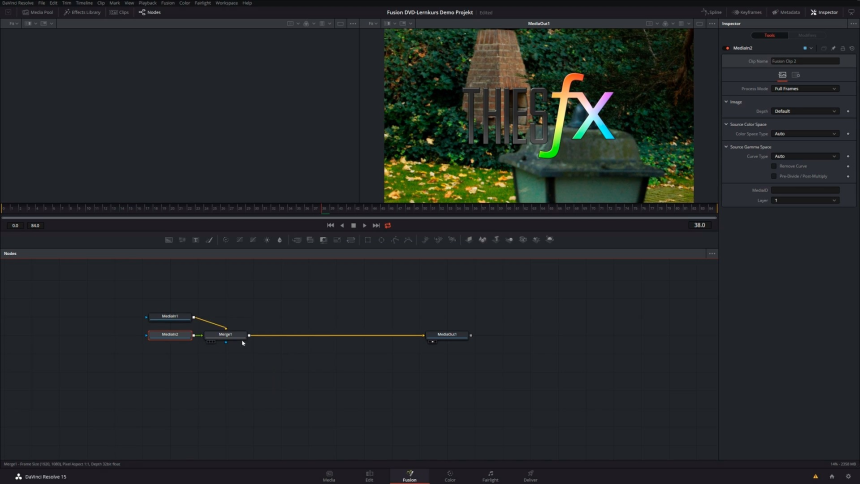Add a Polygon mask from the toolbar

[395, 240]
